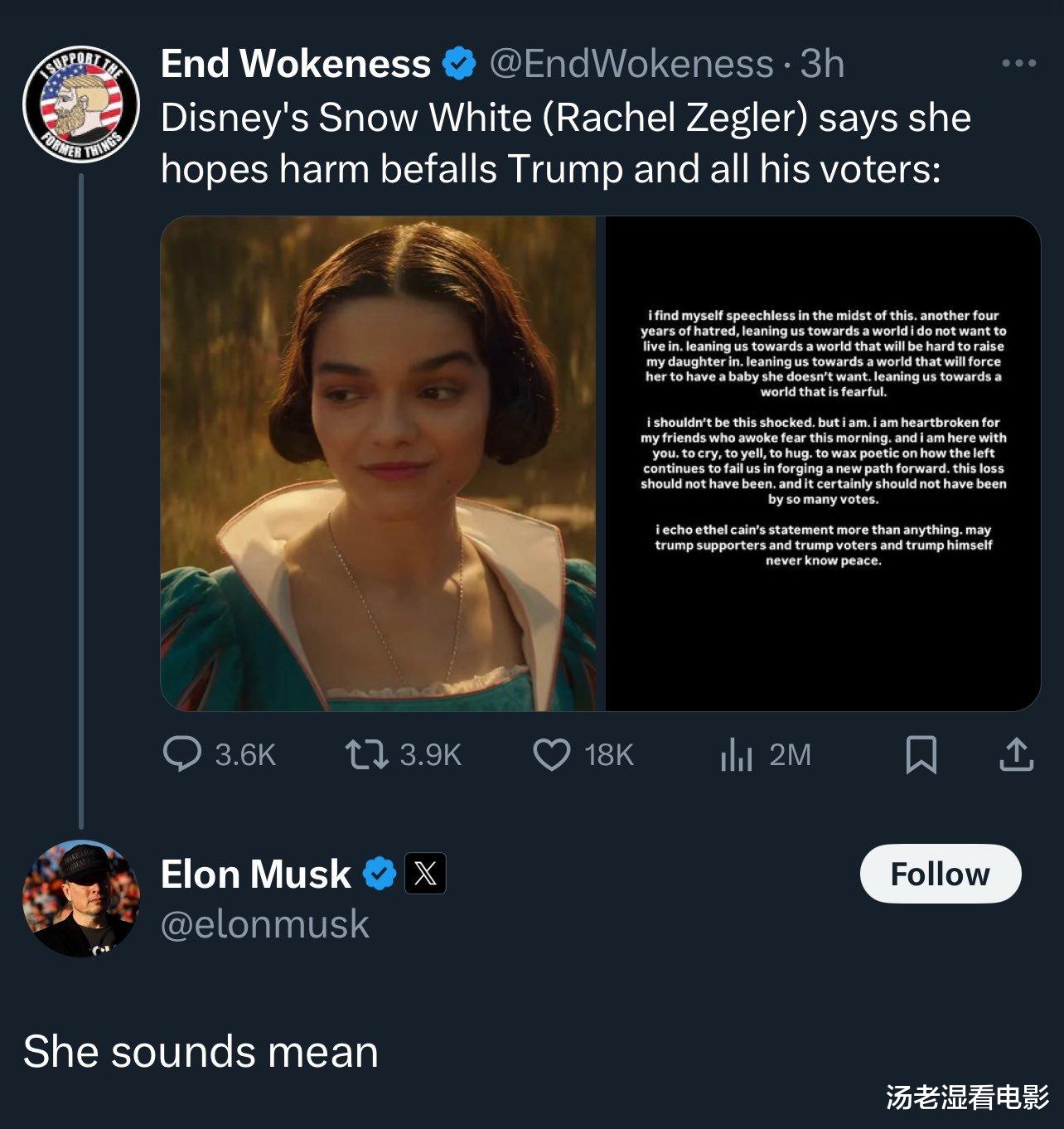Follow the Elon Musk account

tap(940, 874)
